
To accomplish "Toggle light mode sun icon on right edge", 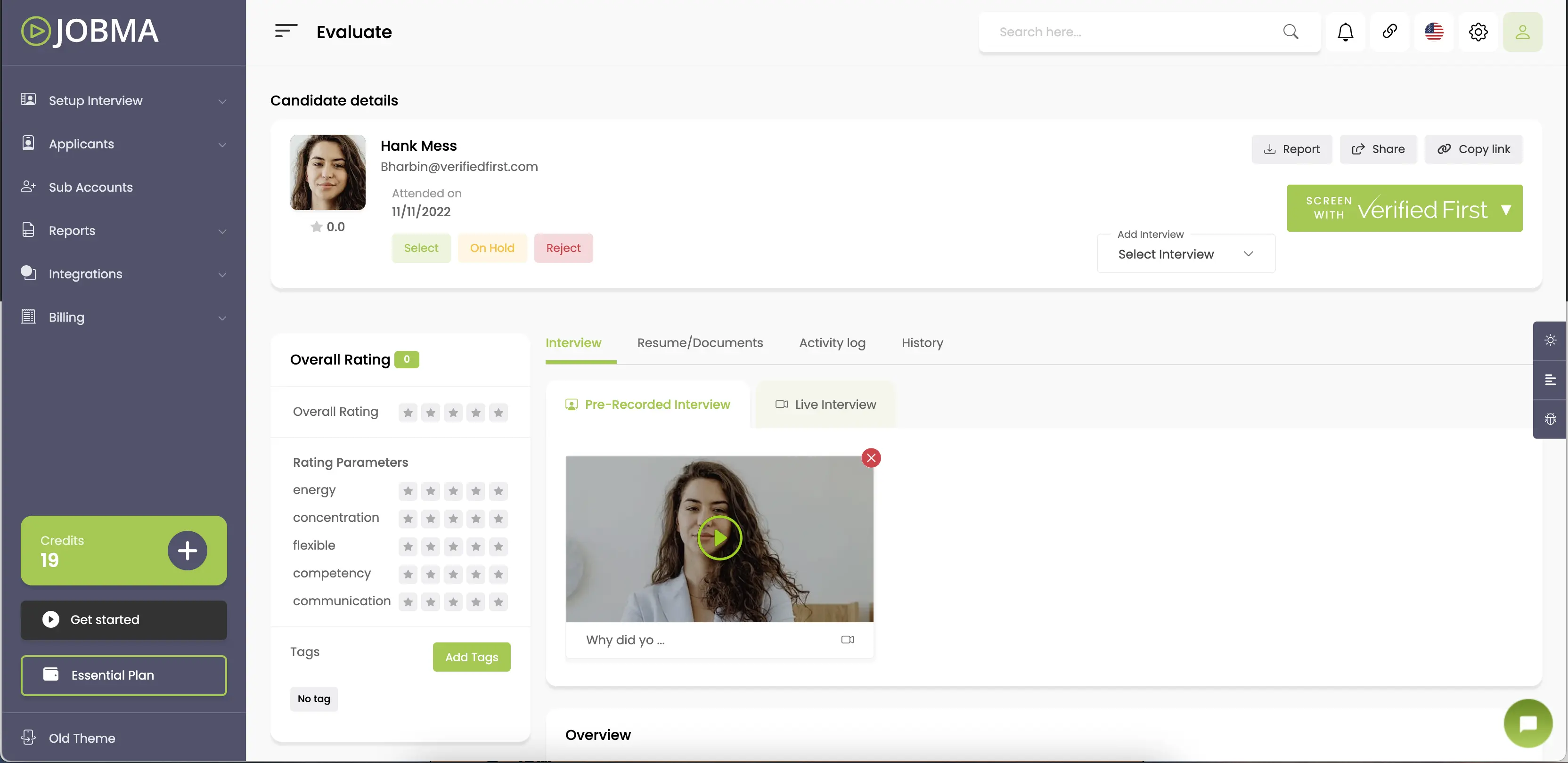I will pyautogui.click(x=1551, y=340).
